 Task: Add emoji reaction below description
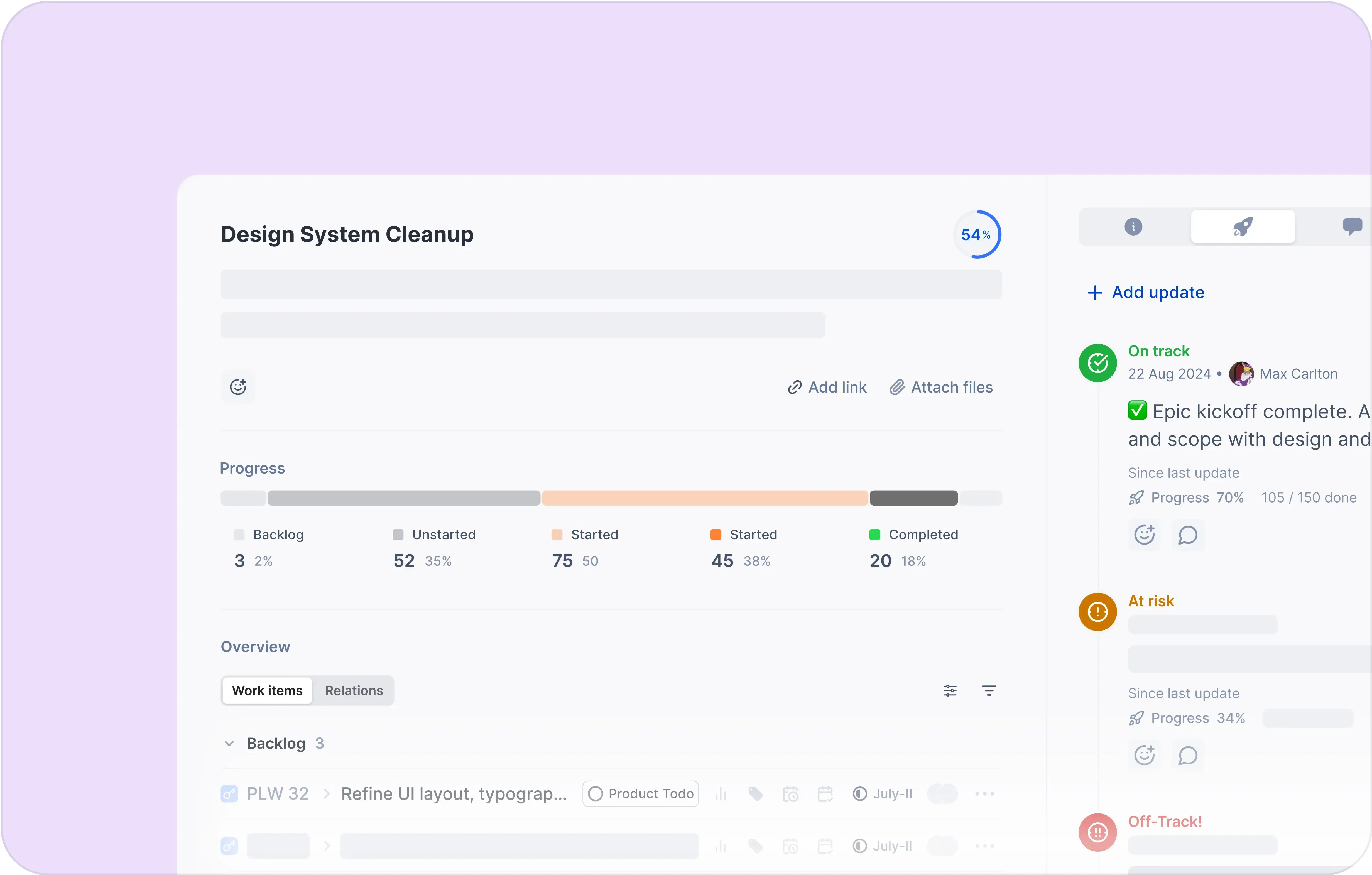237,387
